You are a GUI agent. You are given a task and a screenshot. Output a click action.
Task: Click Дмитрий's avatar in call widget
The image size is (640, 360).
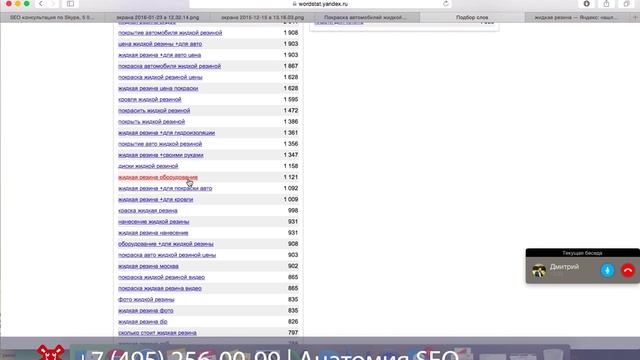point(539,270)
